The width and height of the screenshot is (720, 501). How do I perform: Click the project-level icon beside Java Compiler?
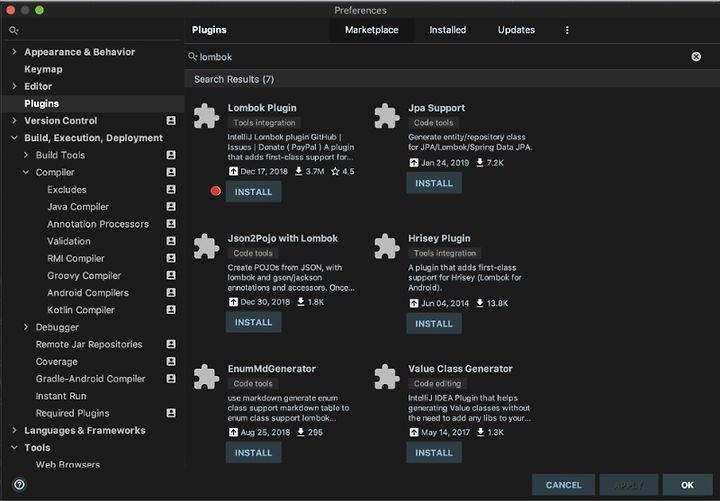171,206
